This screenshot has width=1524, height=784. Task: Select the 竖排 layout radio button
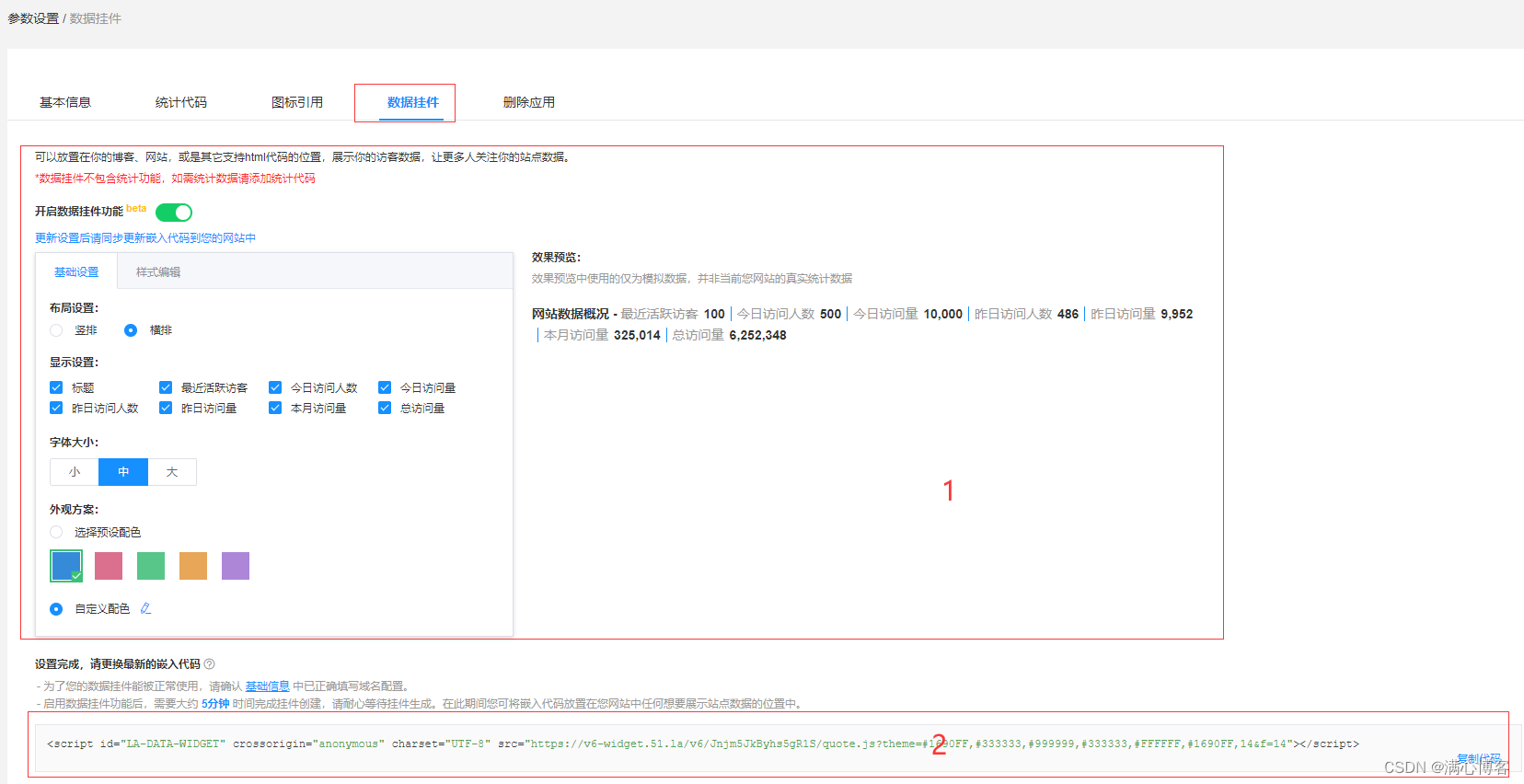pyautogui.click(x=56, y=330)
